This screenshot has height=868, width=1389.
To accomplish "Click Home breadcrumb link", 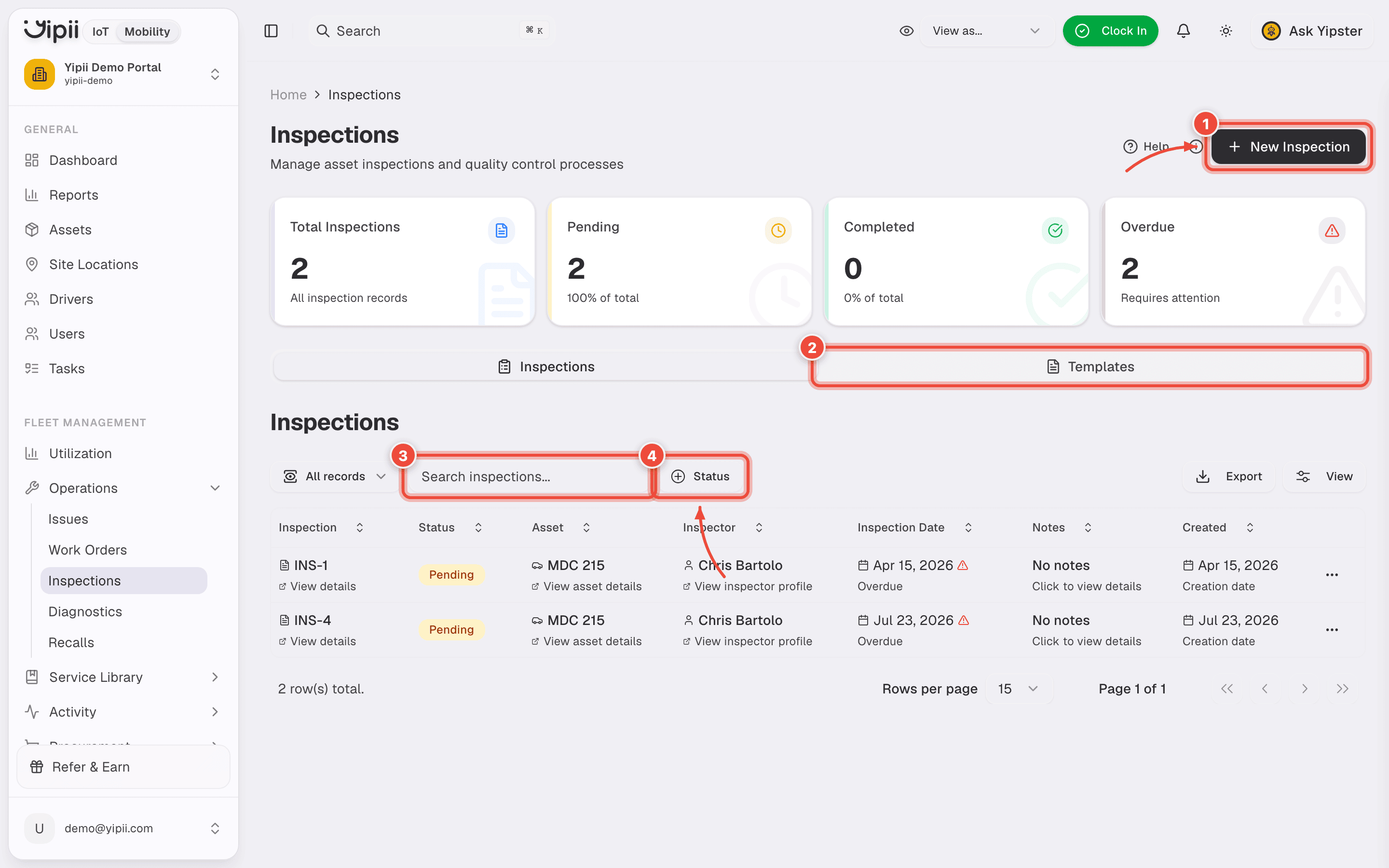I will click(288, 95).
